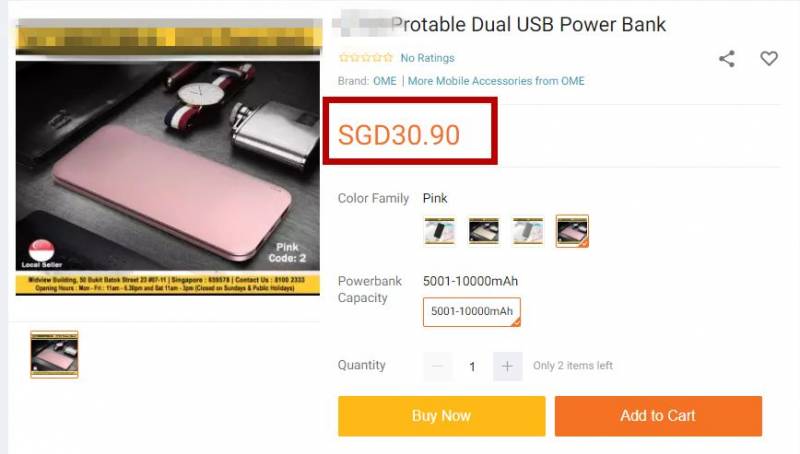800x454 pixels.
Task: Select the small product thumbnail below image
Action: (x=55, y=355)
